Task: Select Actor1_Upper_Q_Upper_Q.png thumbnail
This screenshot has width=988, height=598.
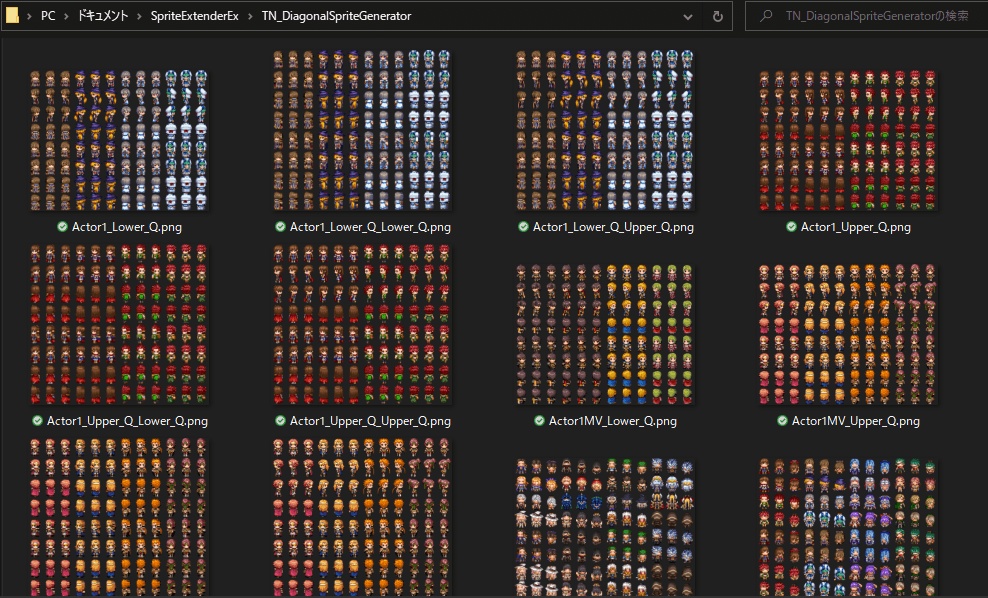Action: tap(362, 324)
